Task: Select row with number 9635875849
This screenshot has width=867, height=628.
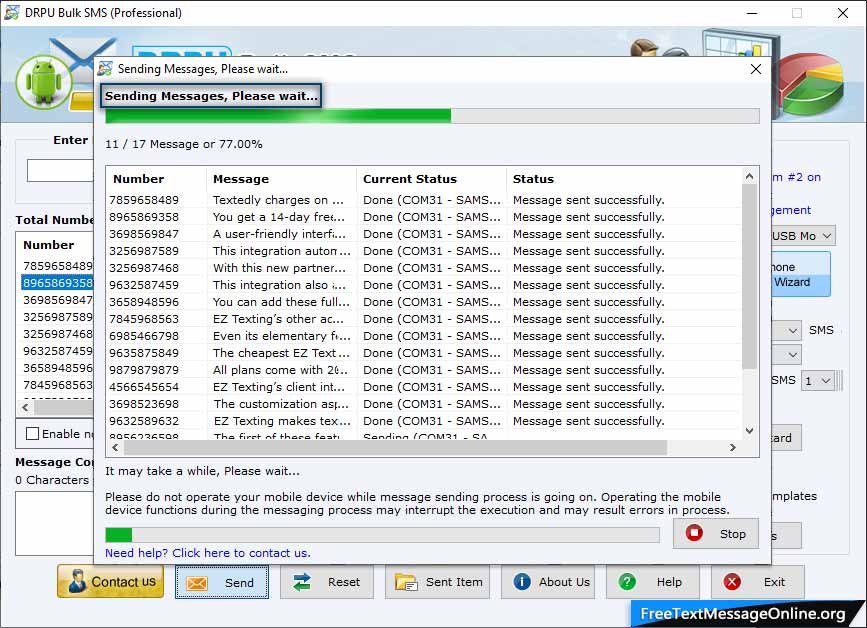Action: point(424,353)
